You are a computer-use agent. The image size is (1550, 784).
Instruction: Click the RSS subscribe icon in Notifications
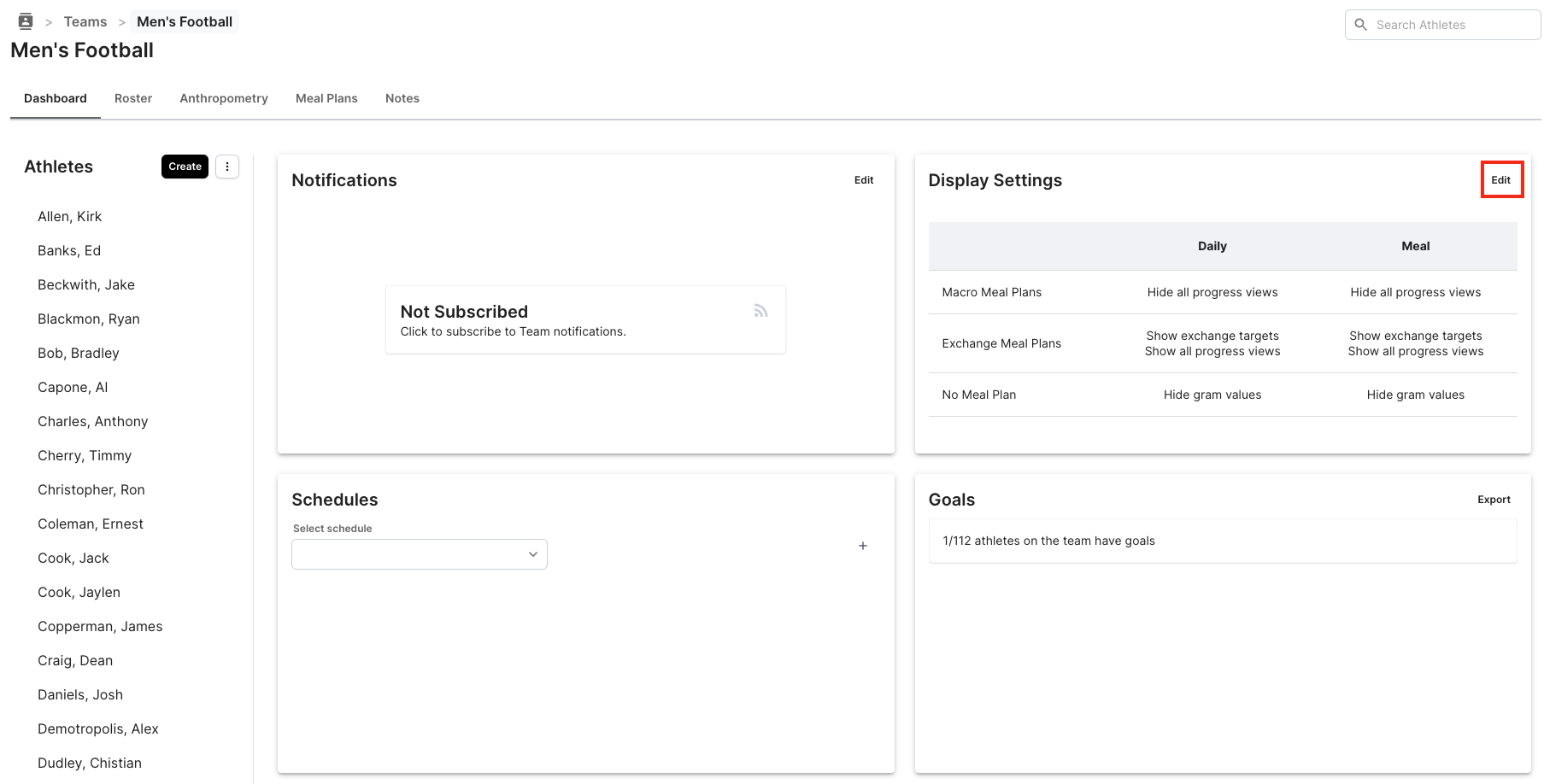(760, 310)
